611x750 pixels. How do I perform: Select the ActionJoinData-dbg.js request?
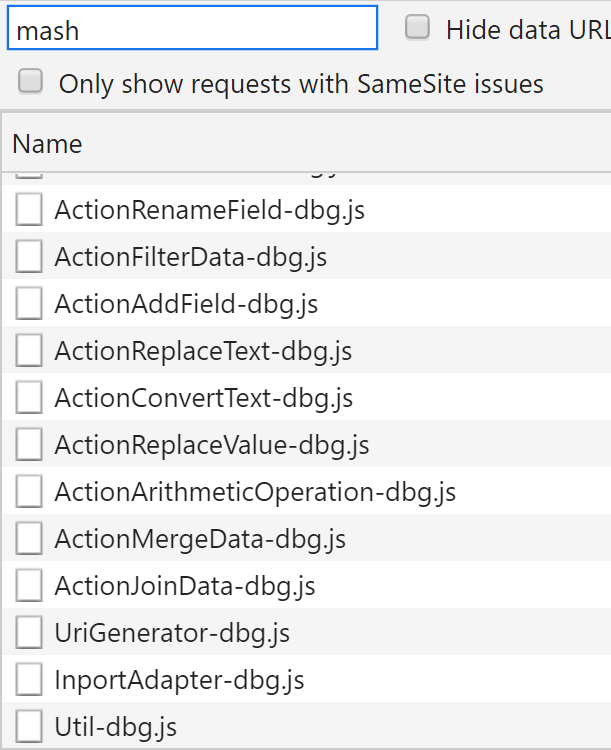185,586
